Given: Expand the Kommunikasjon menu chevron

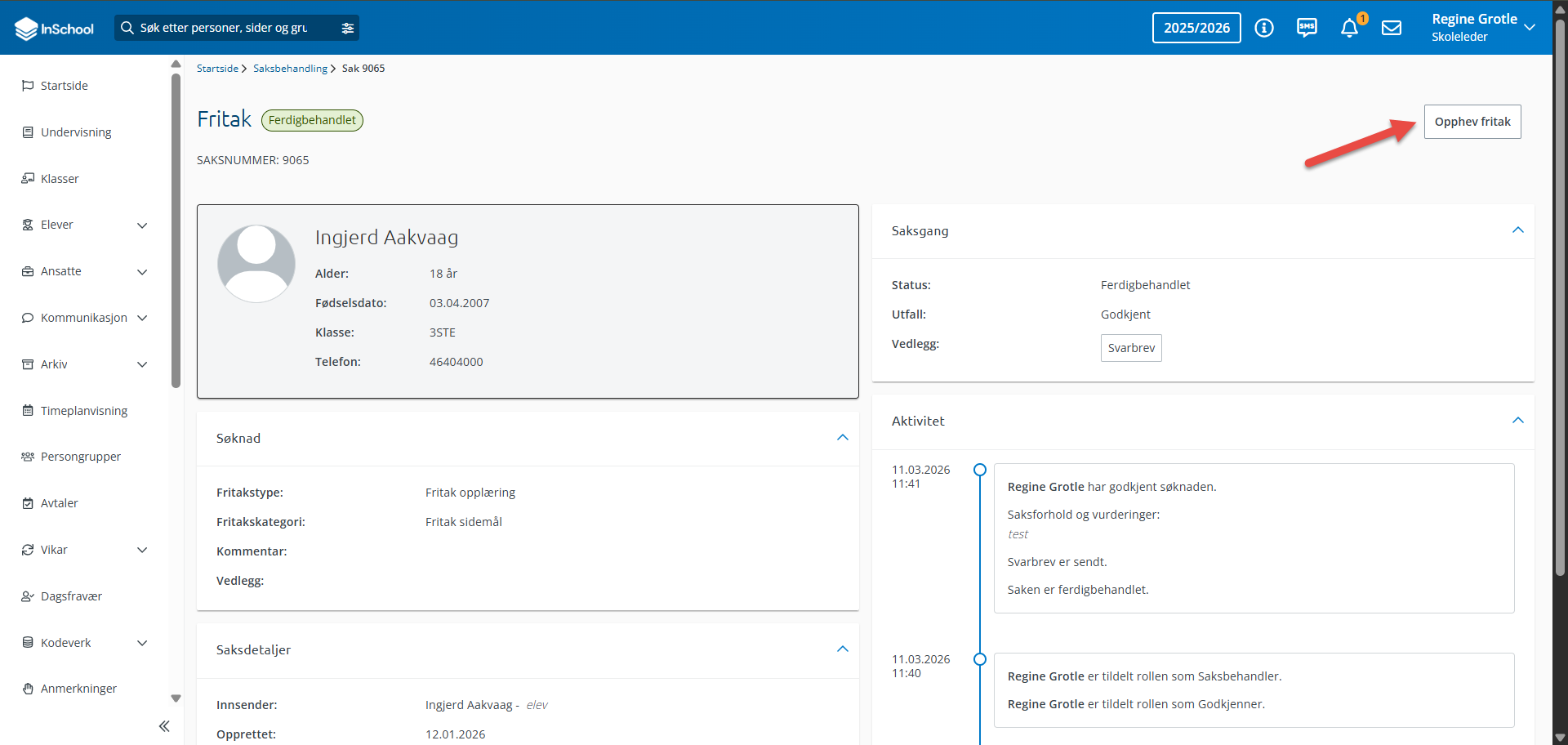Looking at the screenshot, I should tap(142, 318).
